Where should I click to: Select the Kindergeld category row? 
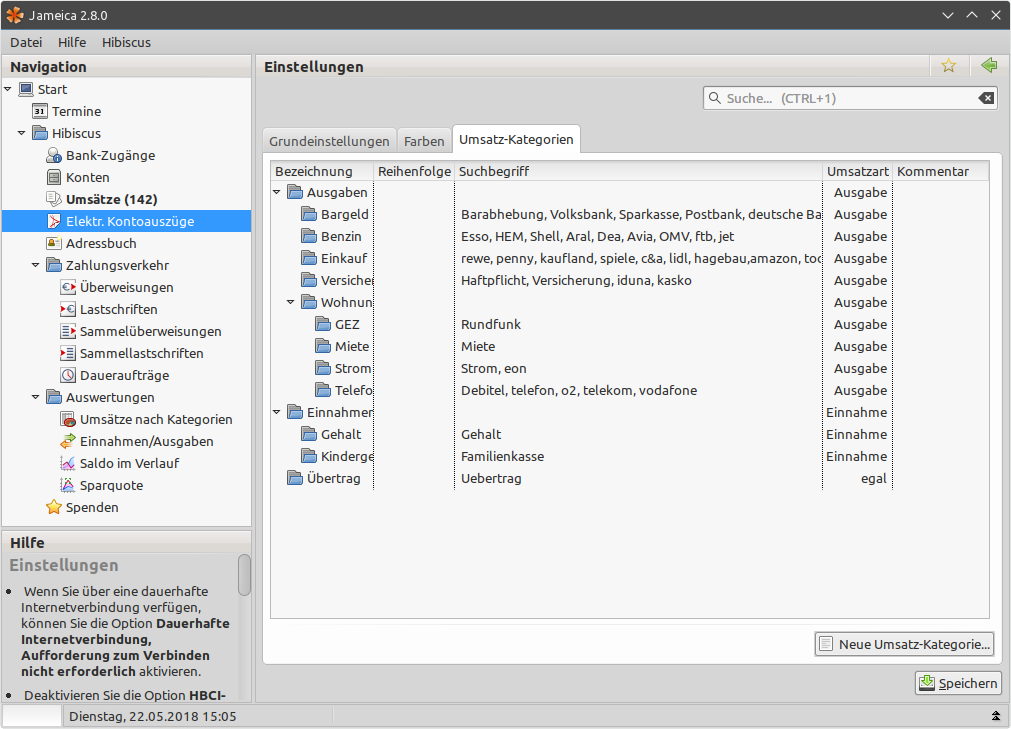[629, 456]
